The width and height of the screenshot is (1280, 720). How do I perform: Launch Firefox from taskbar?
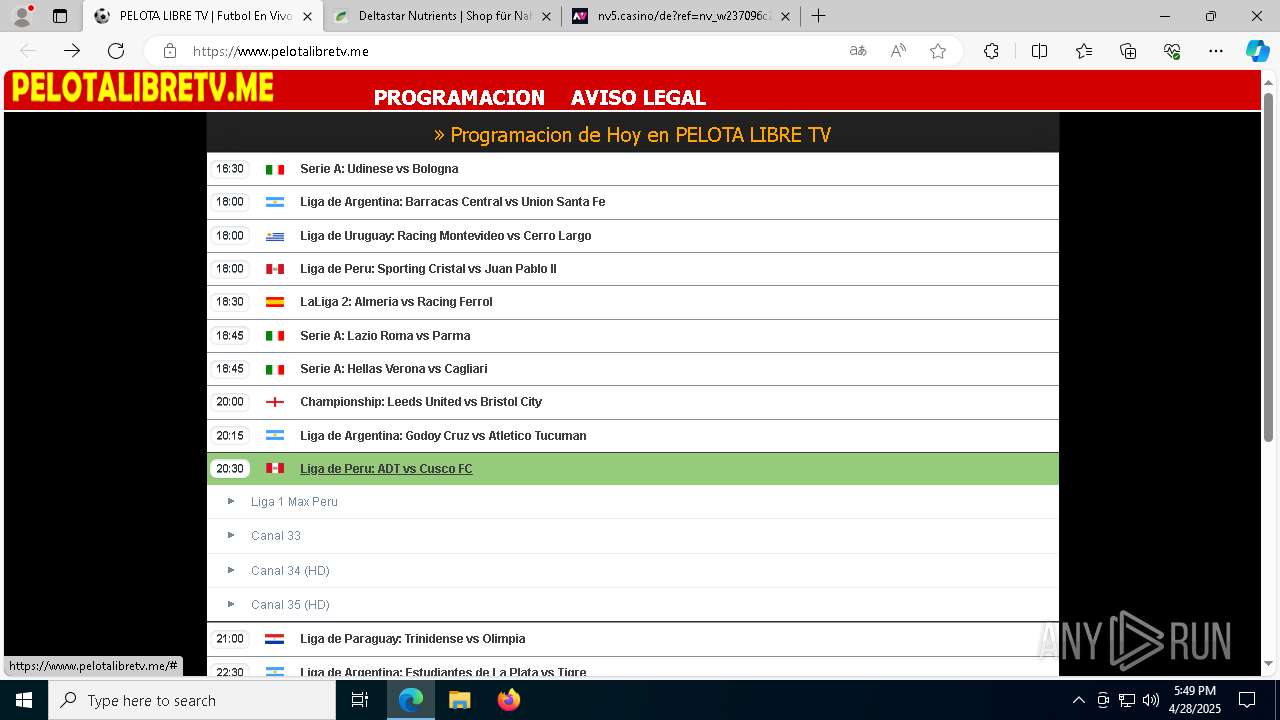coord(508,700)
